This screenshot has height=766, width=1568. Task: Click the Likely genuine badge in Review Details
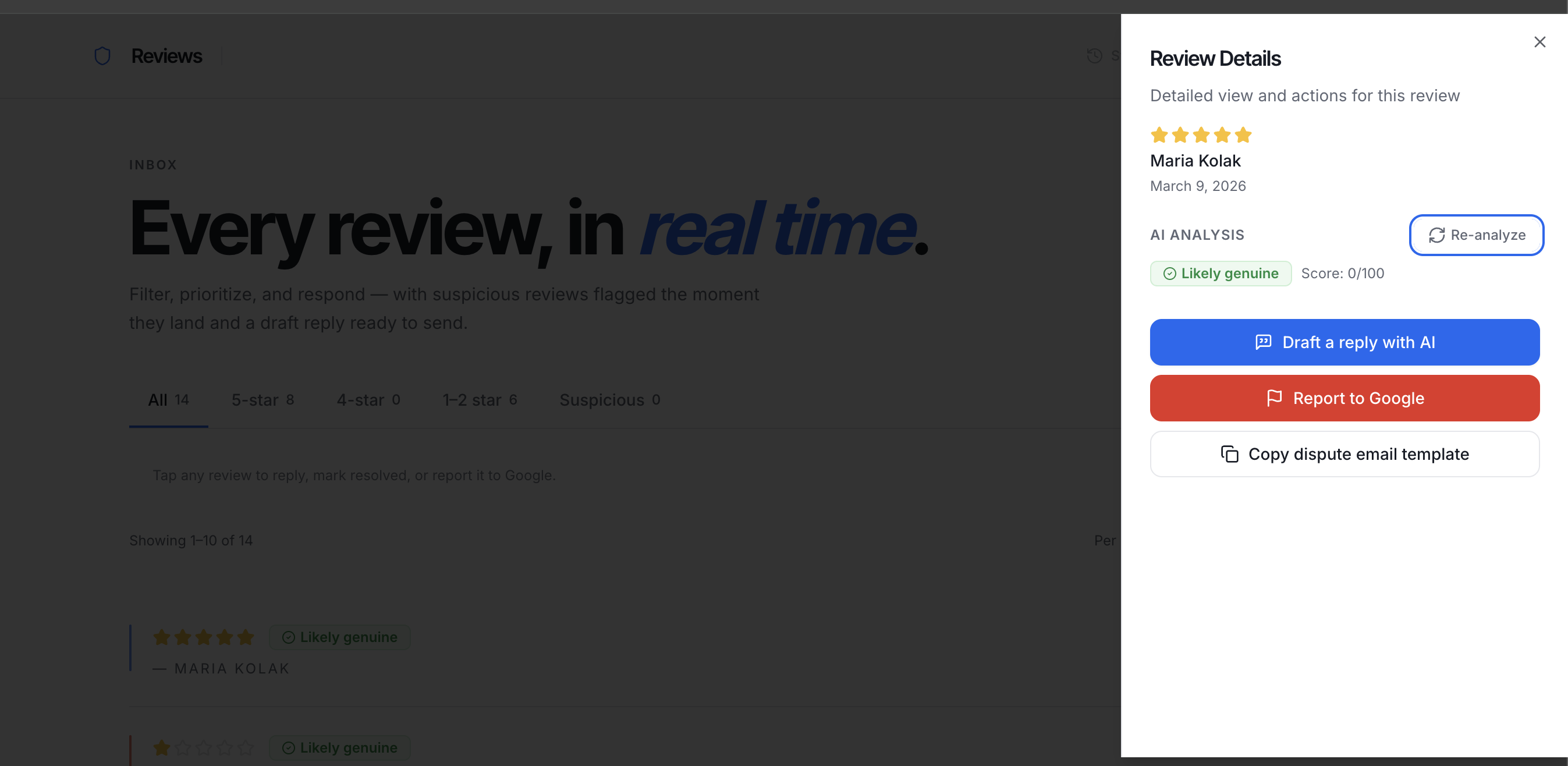click(x=1220, y=274)
